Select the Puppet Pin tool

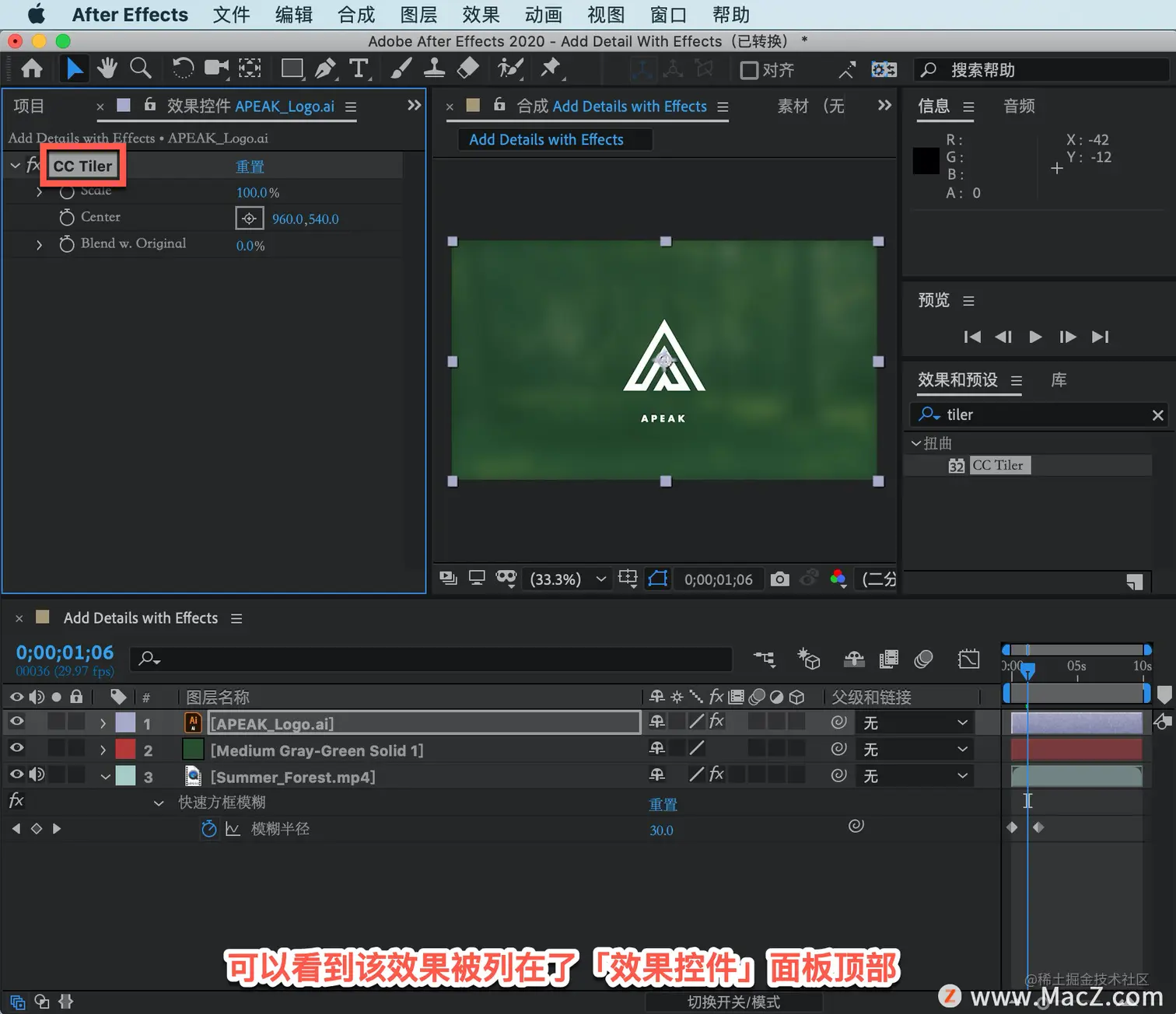pyautogui.click(x=551, y=69)
